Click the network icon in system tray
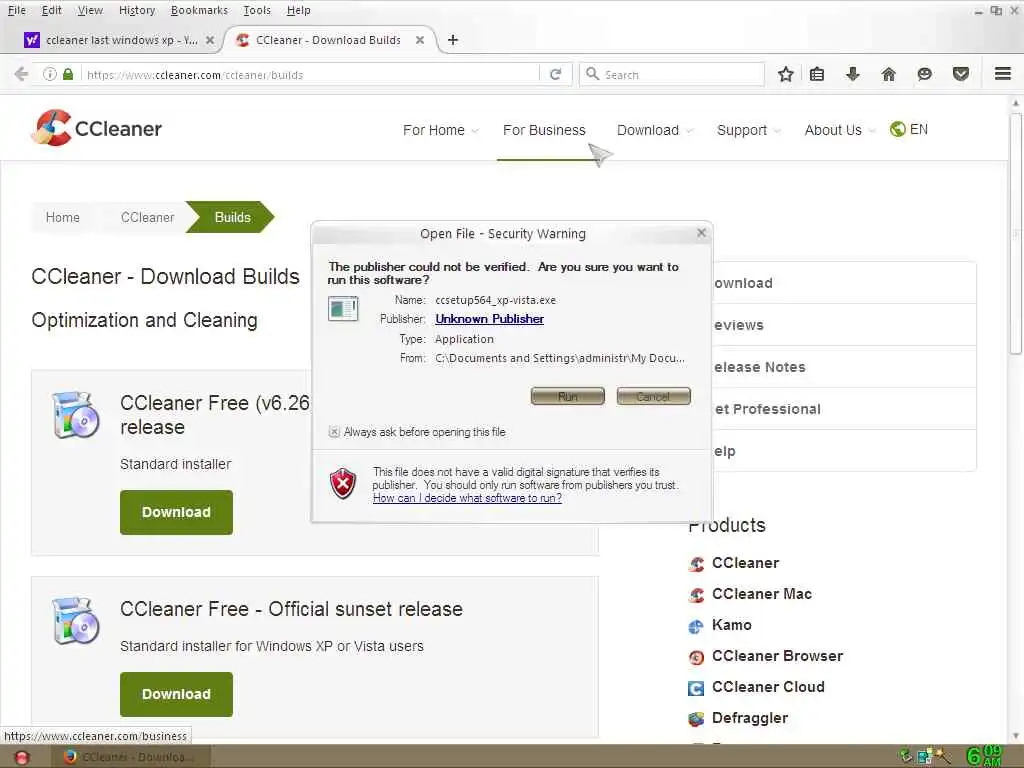 pyautogui.click(x=925, y=757)
